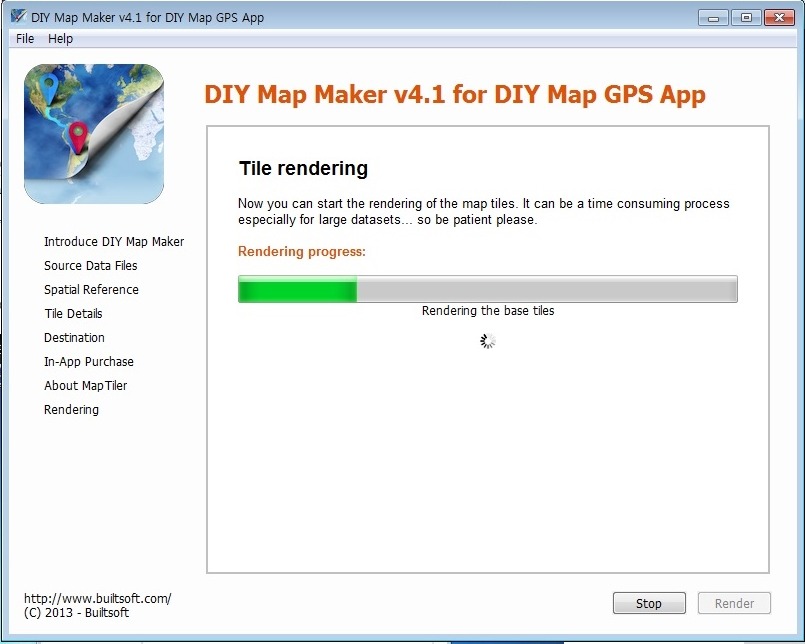Click the DIY Map Maker globe logo
Viewport: 805px width, 644px height.
pos(94,134)
